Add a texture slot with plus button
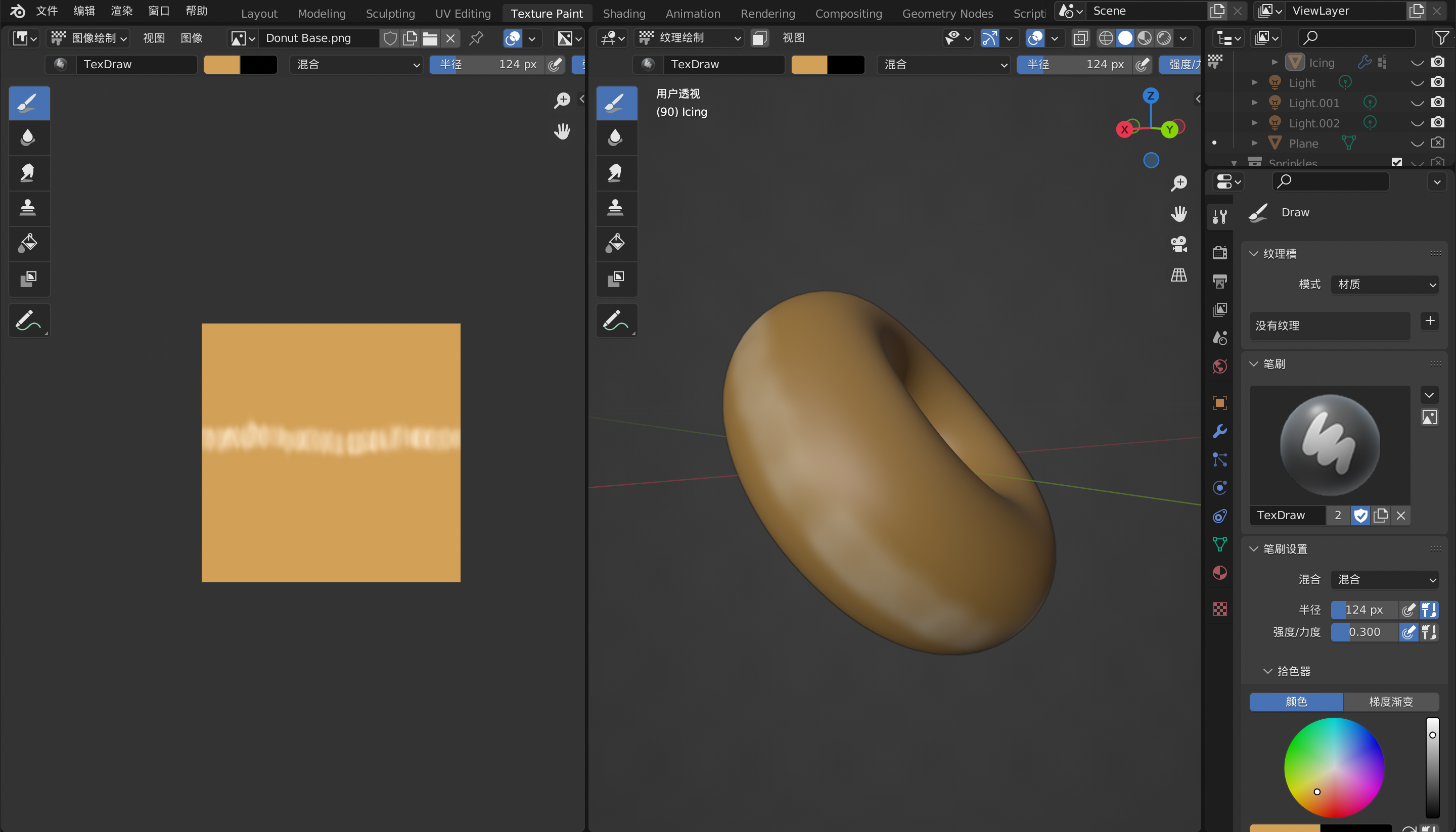This screenshot has width=1456, height=832. [1430, 321]
